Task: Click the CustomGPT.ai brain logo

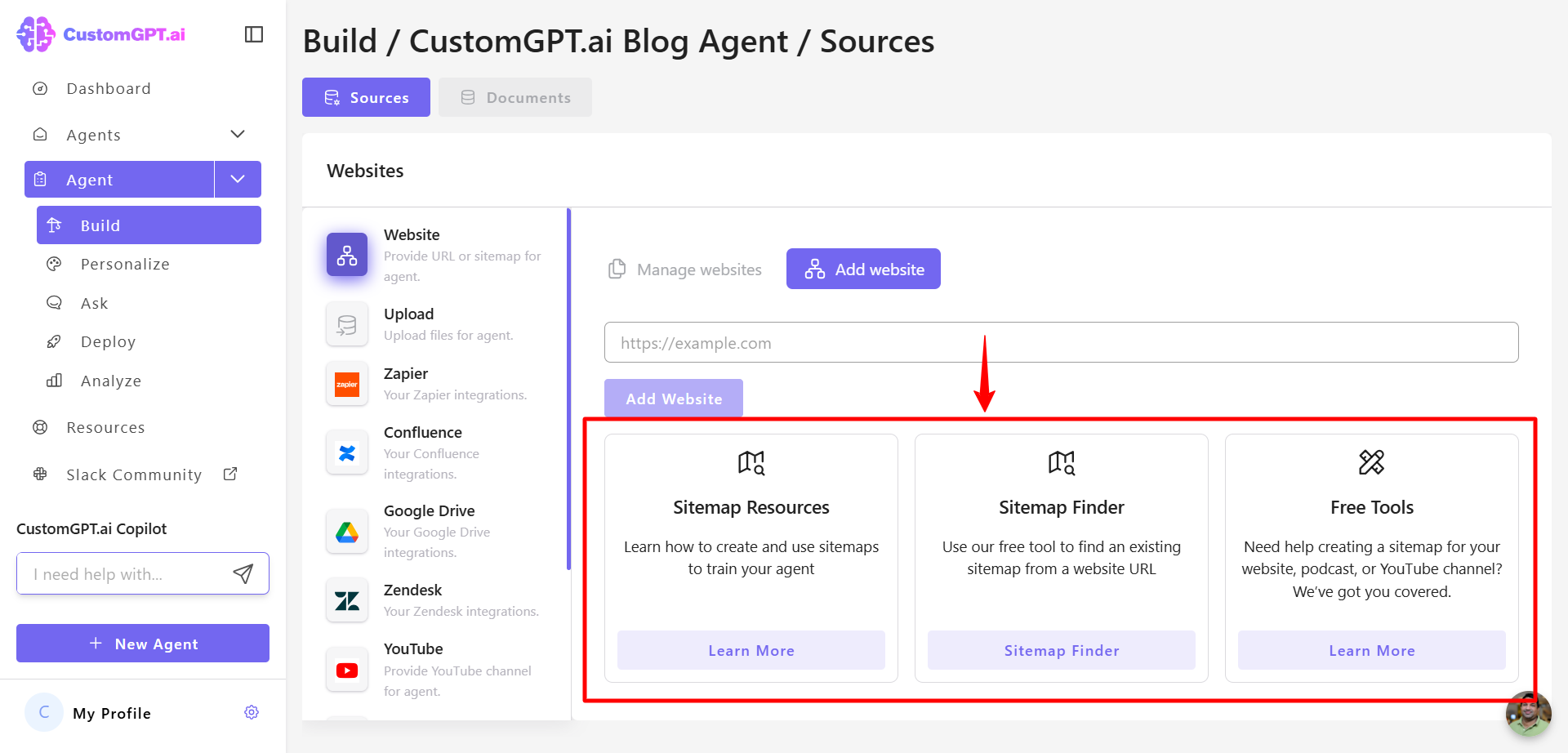Action: pyautogui.click(x=36, y=34)
